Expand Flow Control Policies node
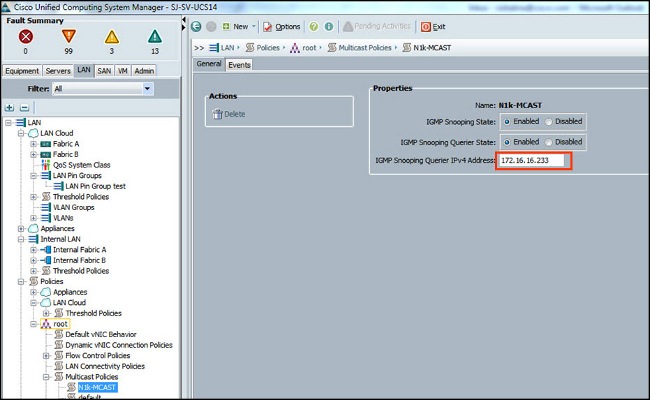 pos(46,356)
